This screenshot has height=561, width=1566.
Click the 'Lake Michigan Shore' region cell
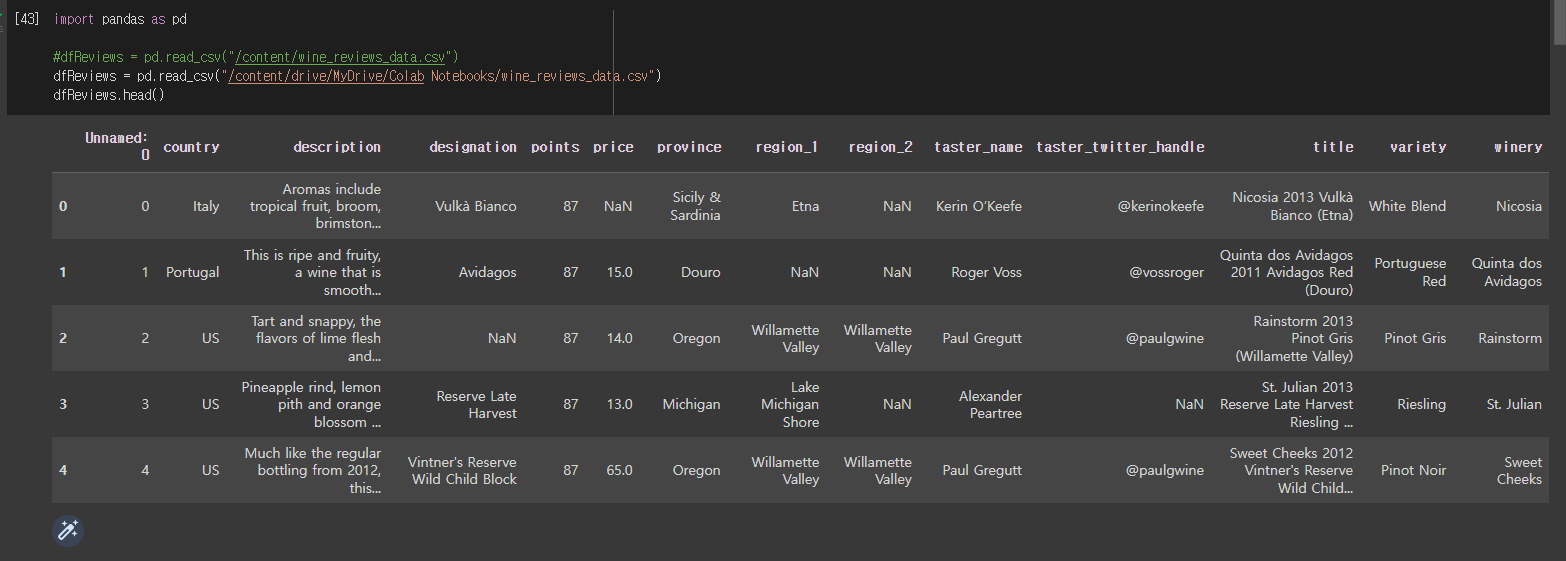pos(790,404)
